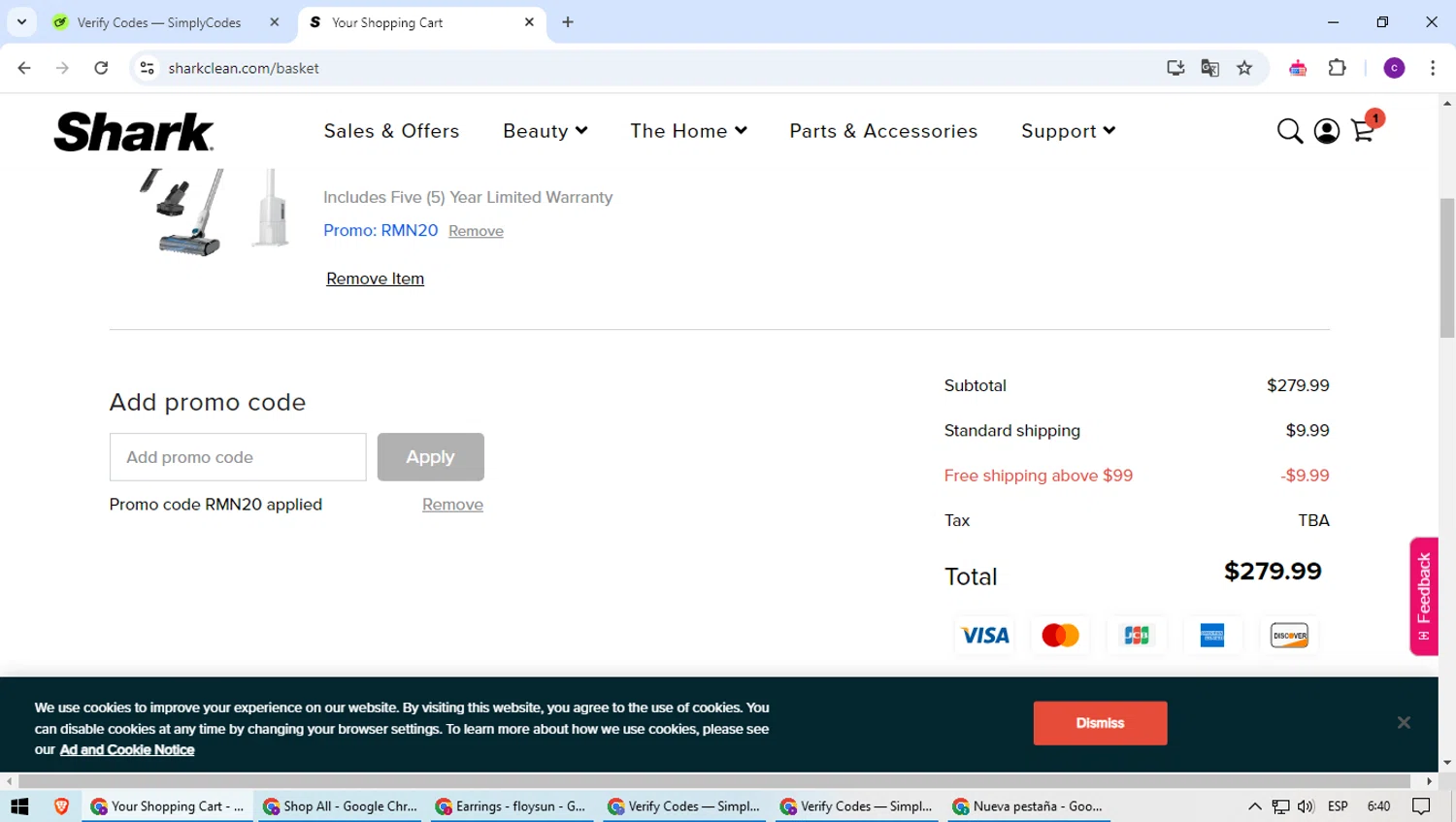Click the American Express payment icon

(1212, 636)
